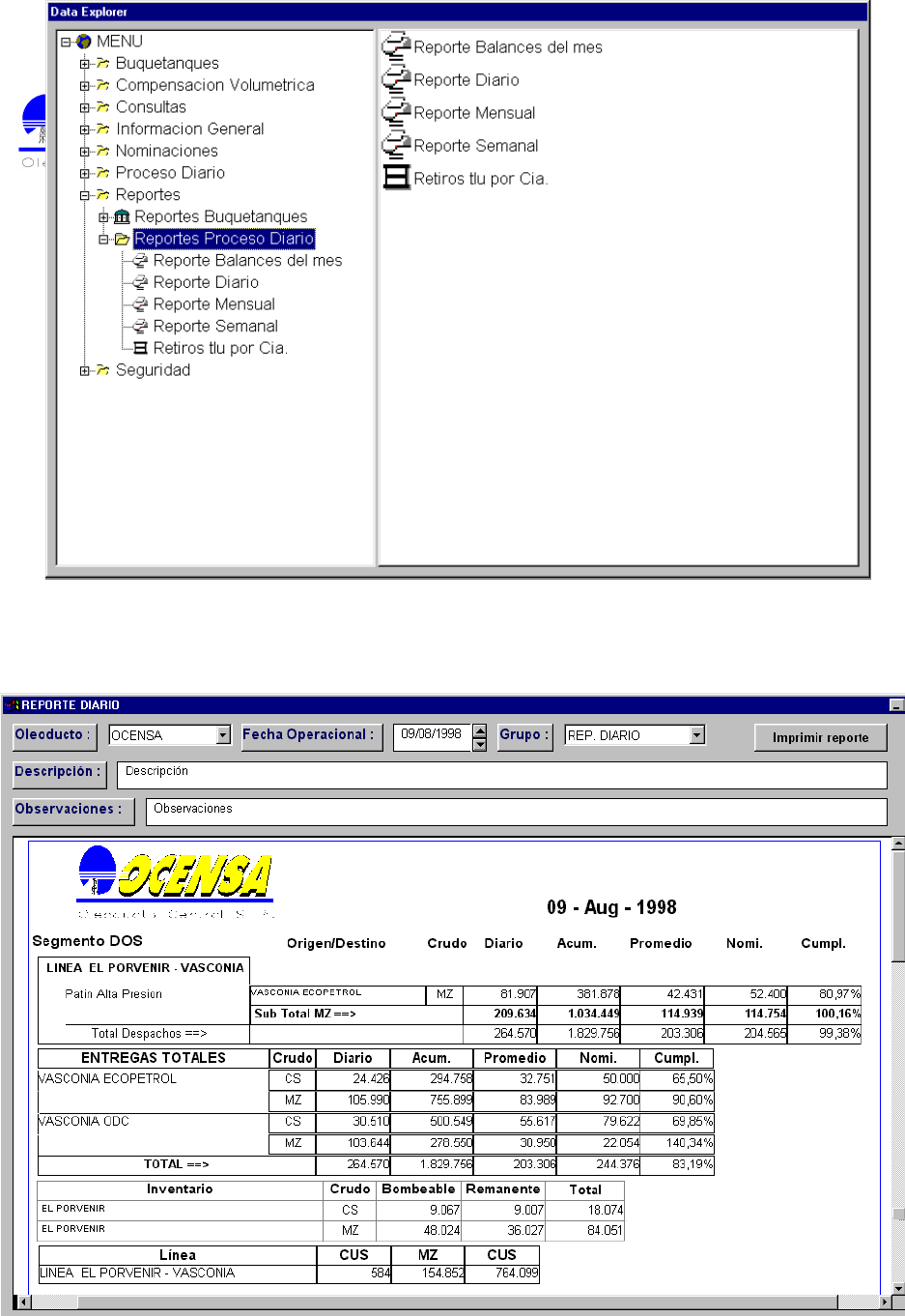Click the report vertical scrollbar down arrow
905x1316 pixels.
click(x=898, y=1288)
